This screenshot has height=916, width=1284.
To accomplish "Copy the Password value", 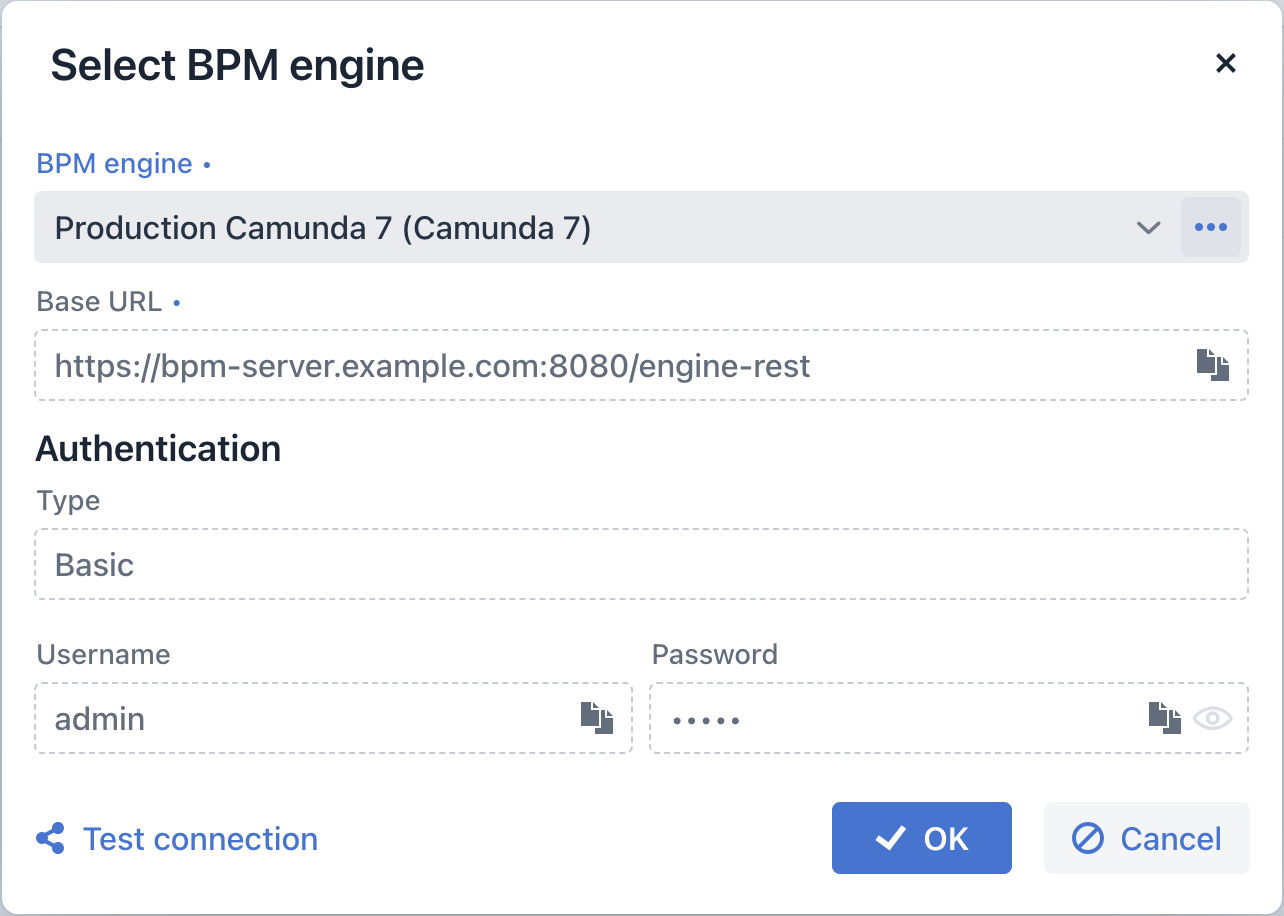I will [x=1164, y=718].
